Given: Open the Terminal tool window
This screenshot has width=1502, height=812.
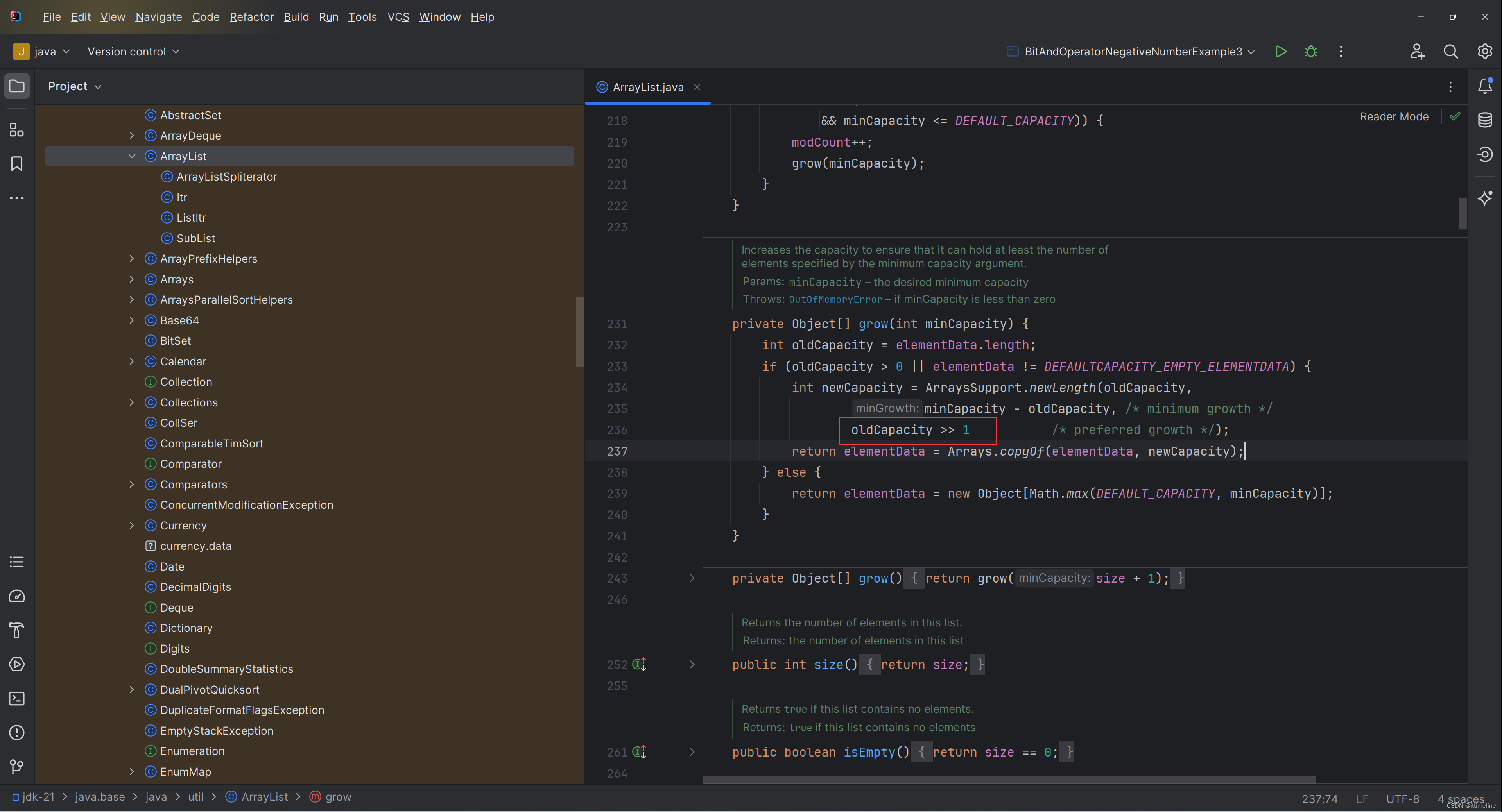Looking at the screenshot, I should (17, 698).
